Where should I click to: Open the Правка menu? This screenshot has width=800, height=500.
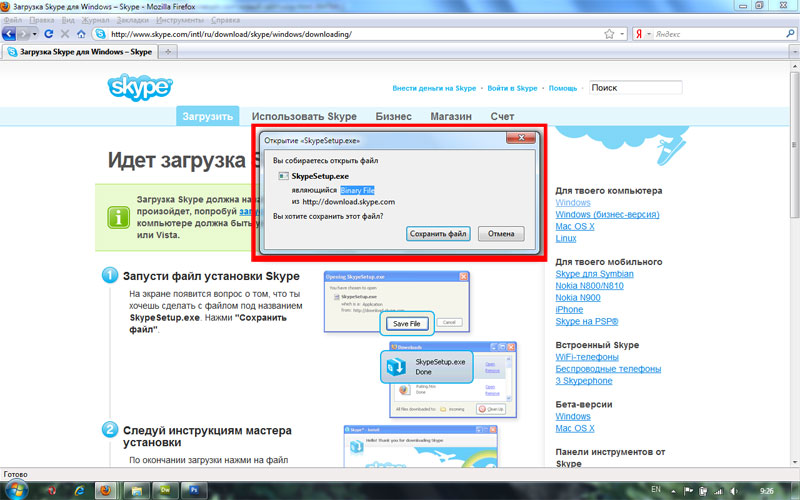pyautogui.click(x=42, y=20)
